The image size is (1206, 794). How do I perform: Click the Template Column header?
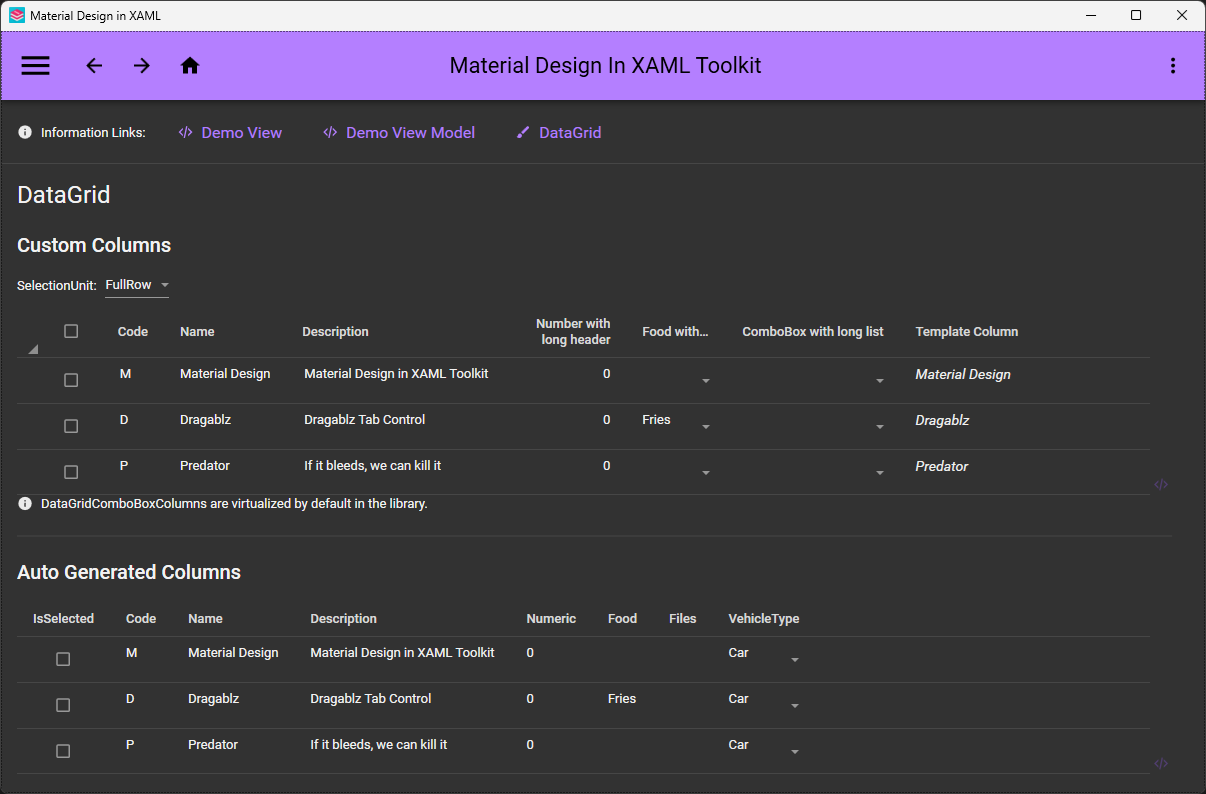point(967,332)
